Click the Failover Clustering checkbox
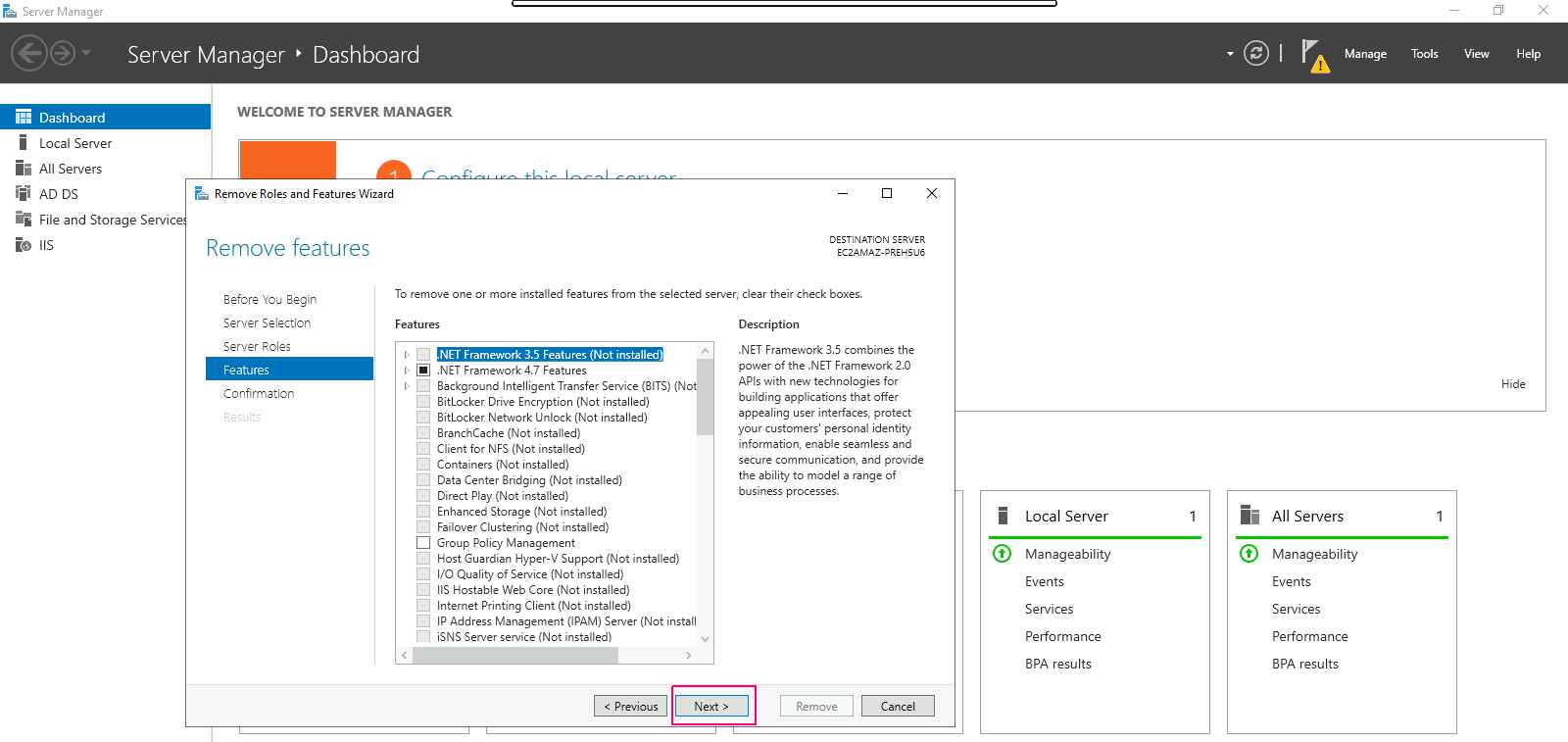 (423, 527)
